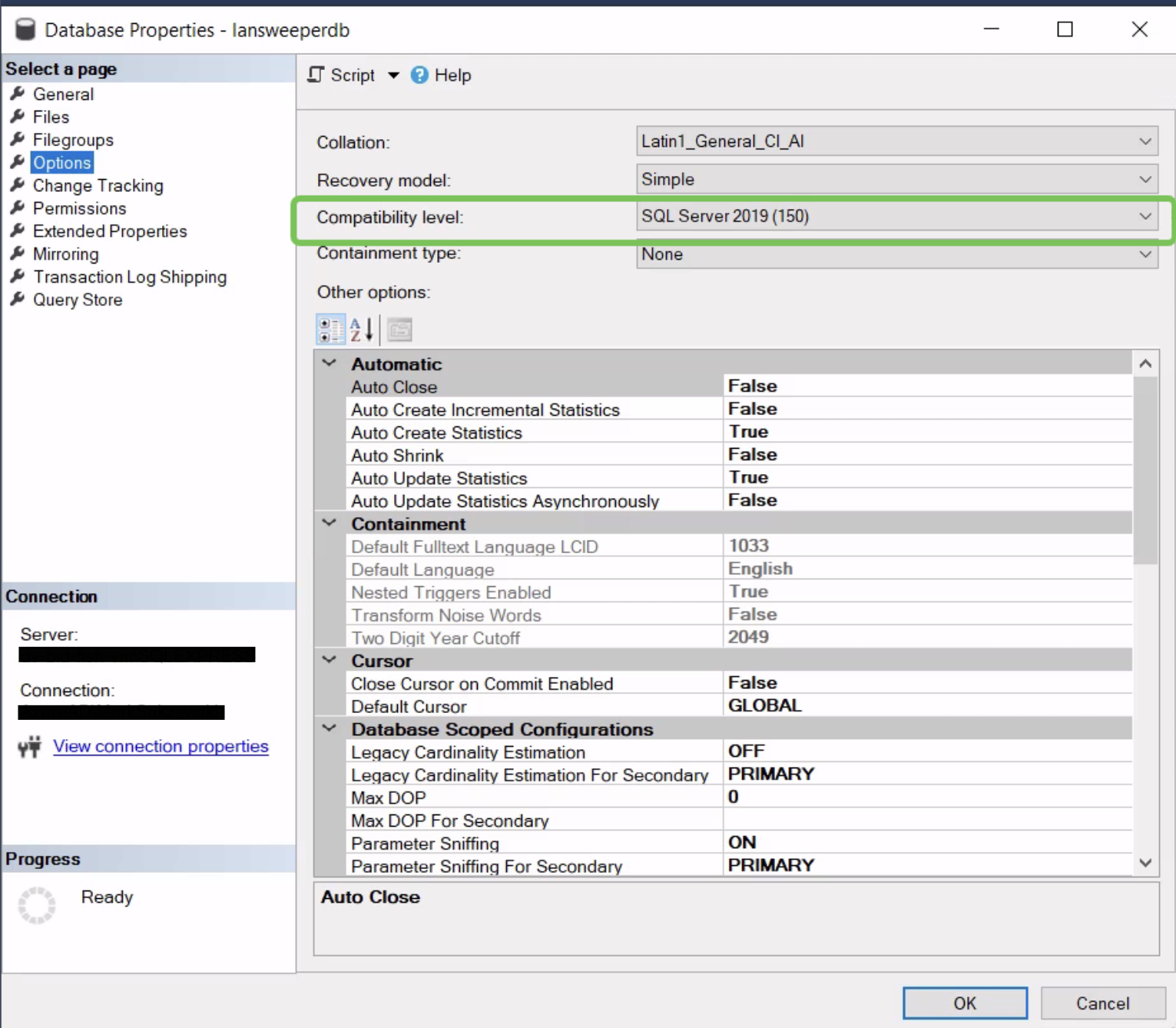Click wrench icon next to Extended Properties

[18, 230]
